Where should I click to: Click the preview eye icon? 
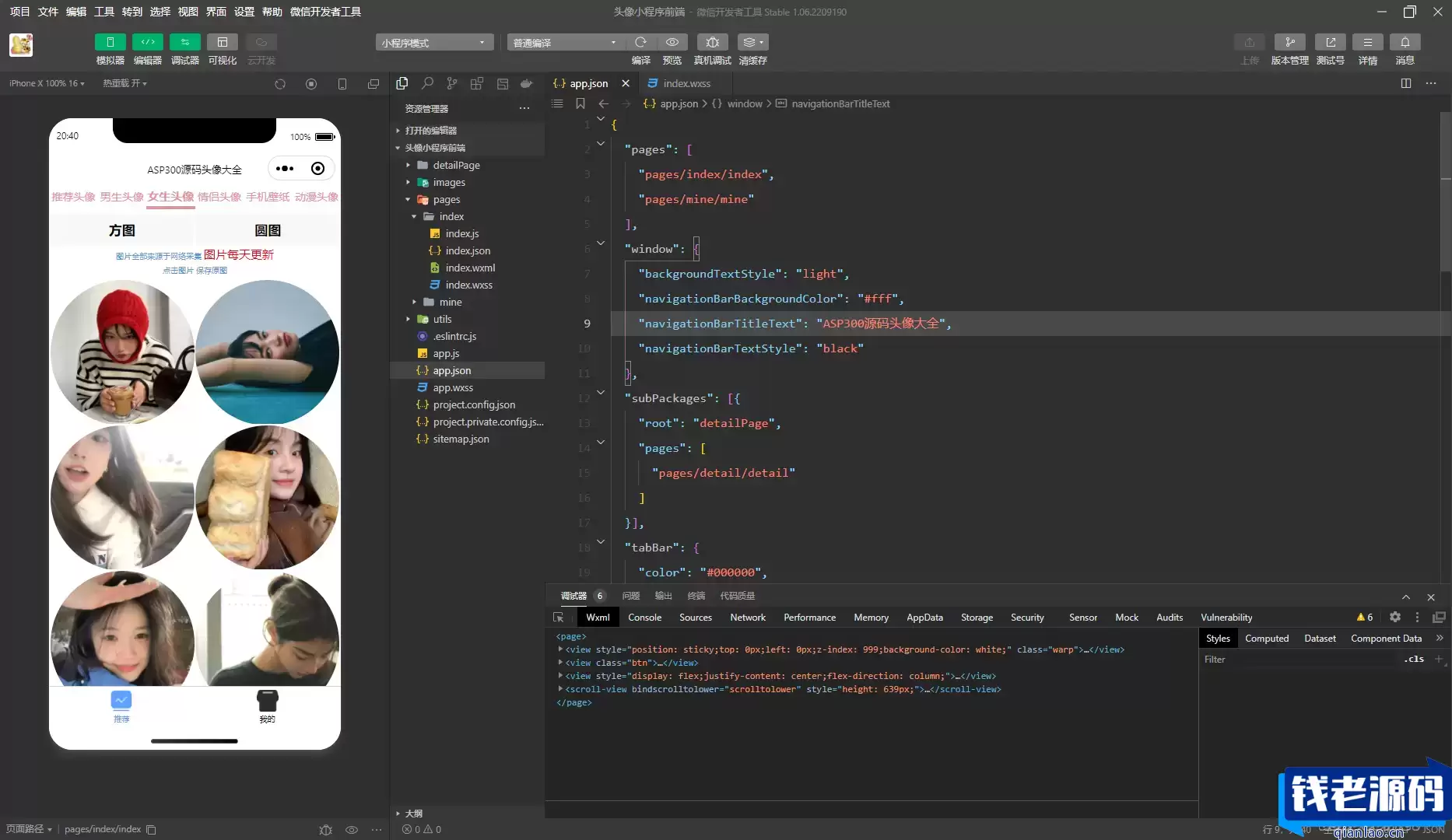[672, 42]
